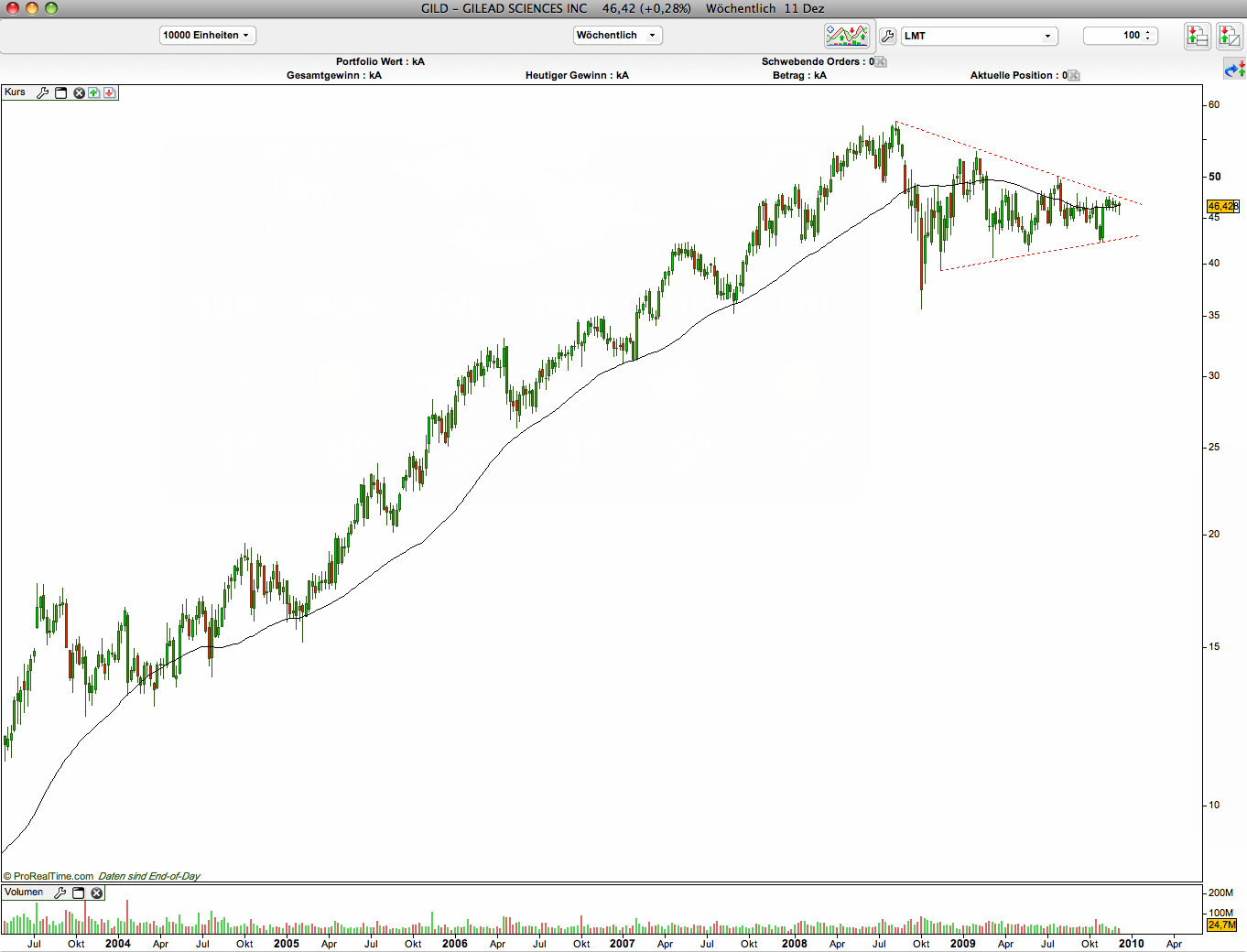The image size is (1247, 952).
Task: Open the Kurs panel wrench settings
Action: [42, 92]
